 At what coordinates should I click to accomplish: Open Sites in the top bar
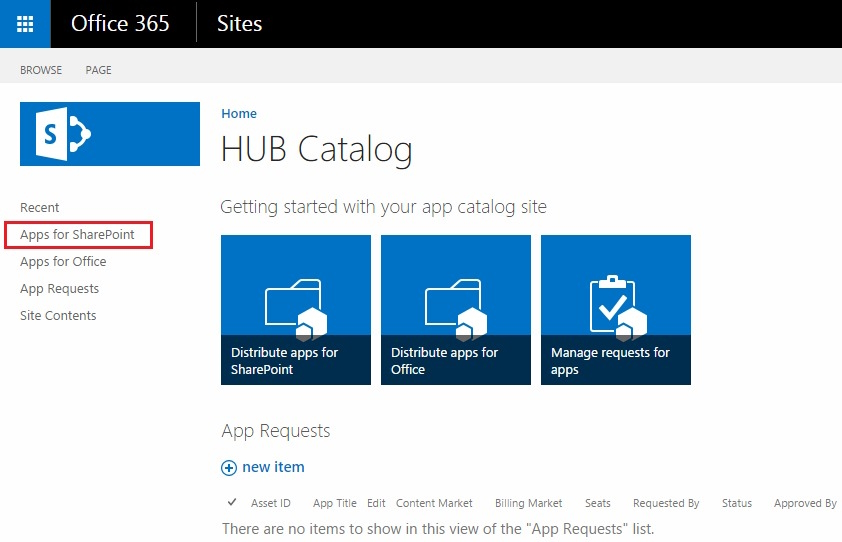[239, 24]
